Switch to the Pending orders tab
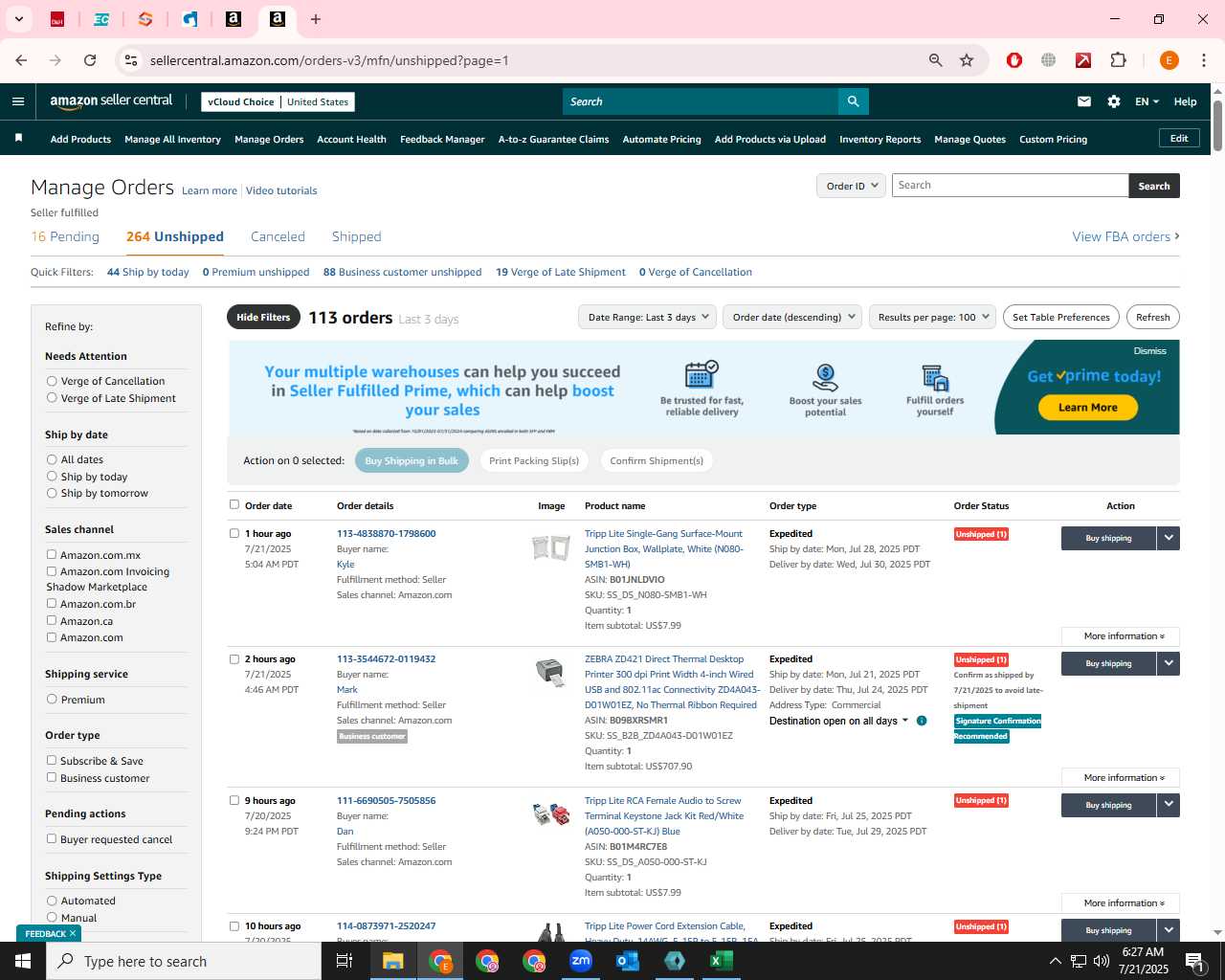This screenshot has width=1225, height=980. [65, 236]
